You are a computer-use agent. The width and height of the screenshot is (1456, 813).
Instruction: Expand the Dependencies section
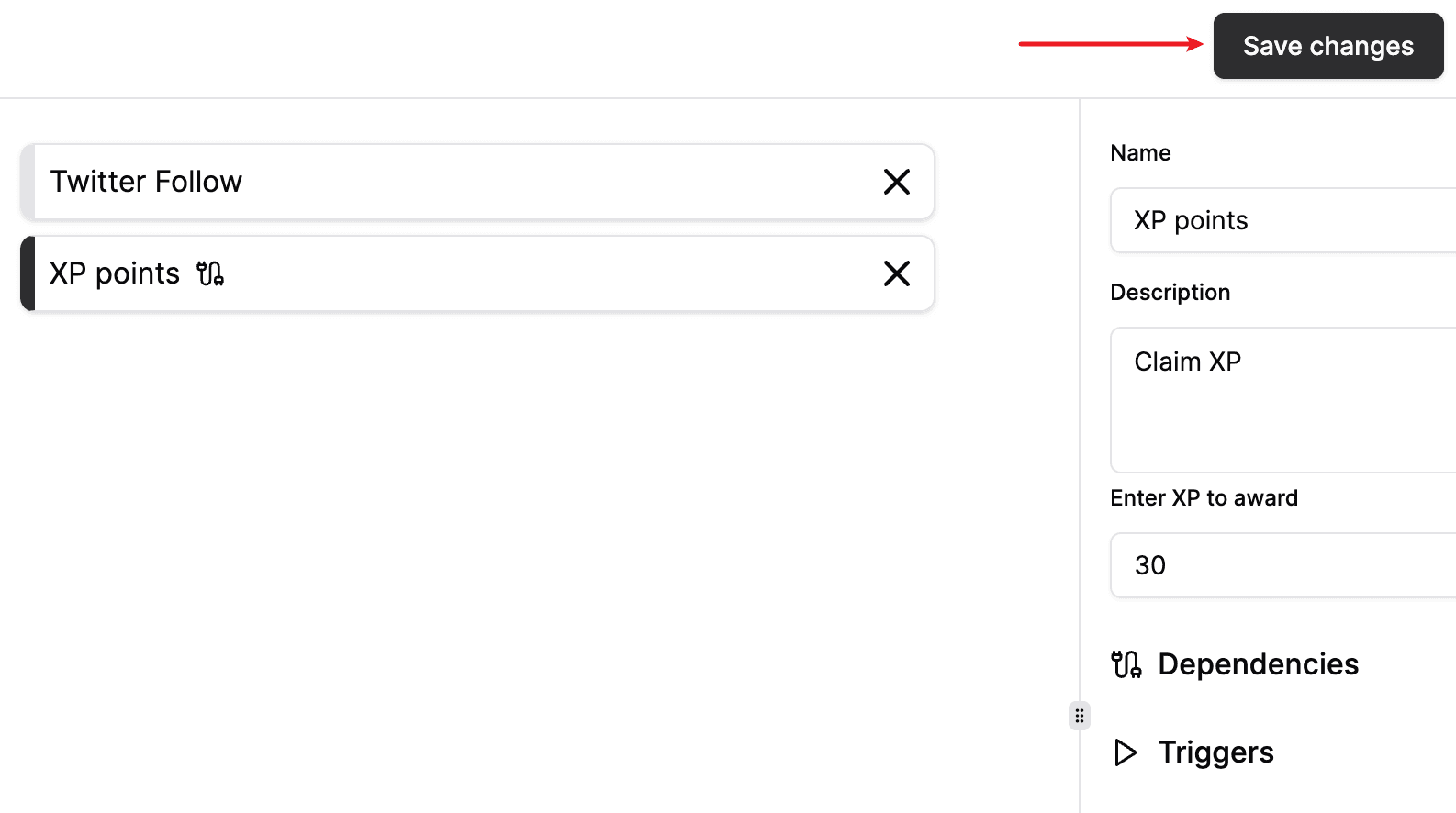coord(1235,664)
